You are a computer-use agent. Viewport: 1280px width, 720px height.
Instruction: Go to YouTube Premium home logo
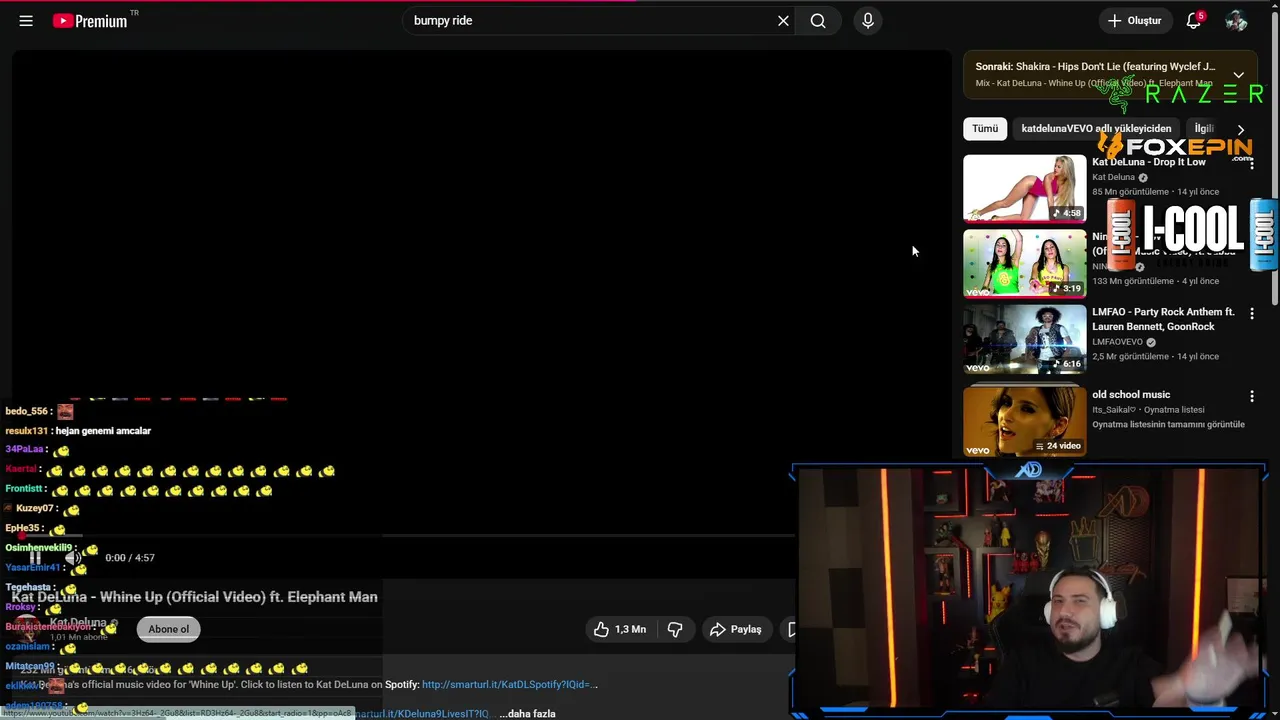tap(90, 21)
